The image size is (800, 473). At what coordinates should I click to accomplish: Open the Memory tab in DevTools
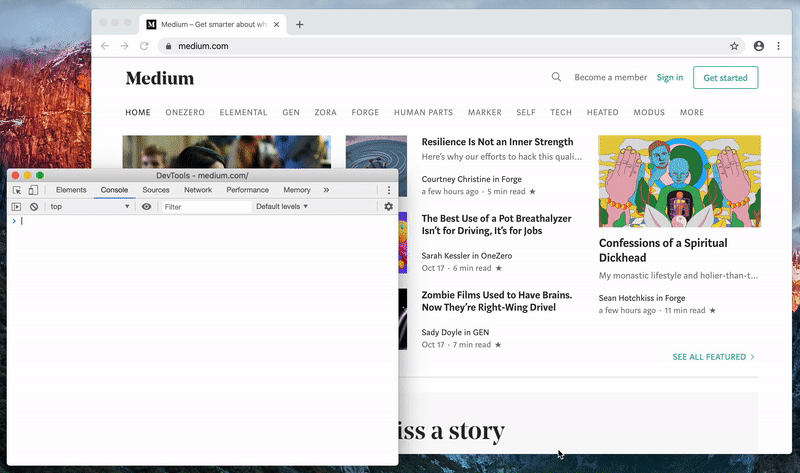(x=297, y=190)
